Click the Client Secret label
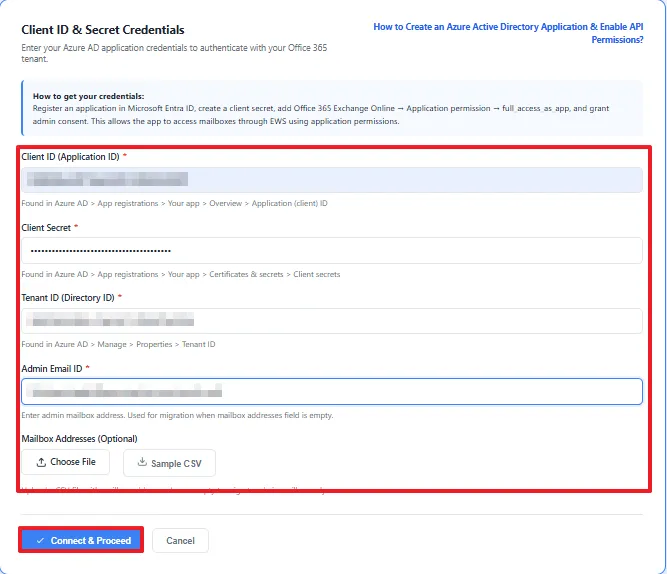The image size is (667, 574). (46, 228)
